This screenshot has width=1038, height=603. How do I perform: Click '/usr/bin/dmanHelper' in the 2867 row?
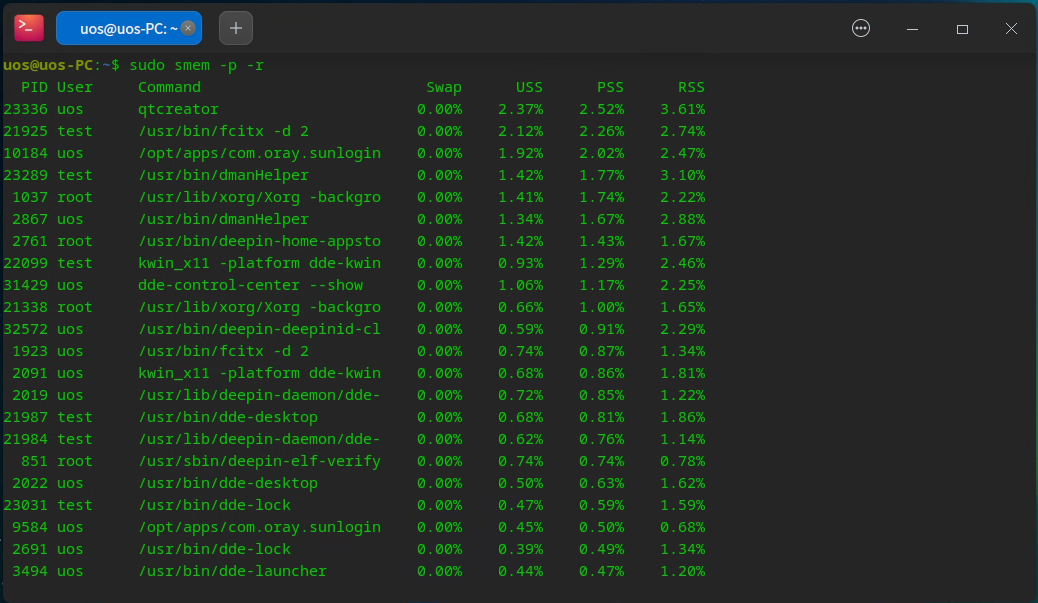point(223,218)
